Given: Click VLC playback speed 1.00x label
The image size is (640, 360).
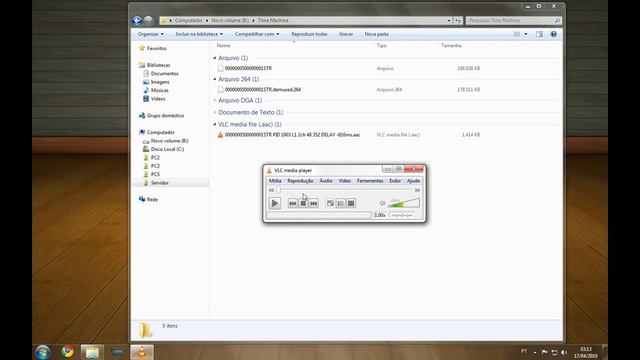Looking at the screenshot, I should tap(380, 215).
